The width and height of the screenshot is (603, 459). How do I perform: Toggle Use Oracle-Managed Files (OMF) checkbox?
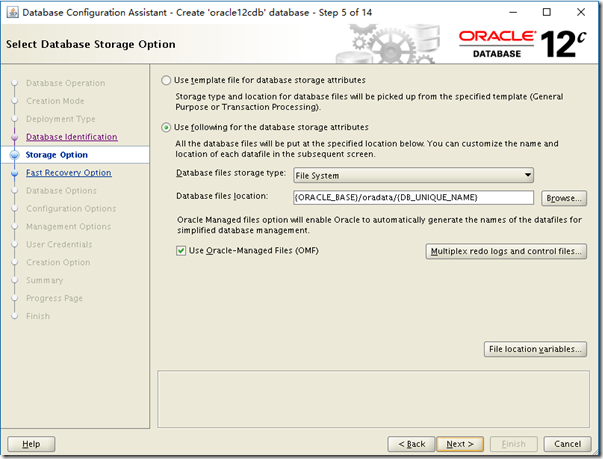[x=181, y=251]
